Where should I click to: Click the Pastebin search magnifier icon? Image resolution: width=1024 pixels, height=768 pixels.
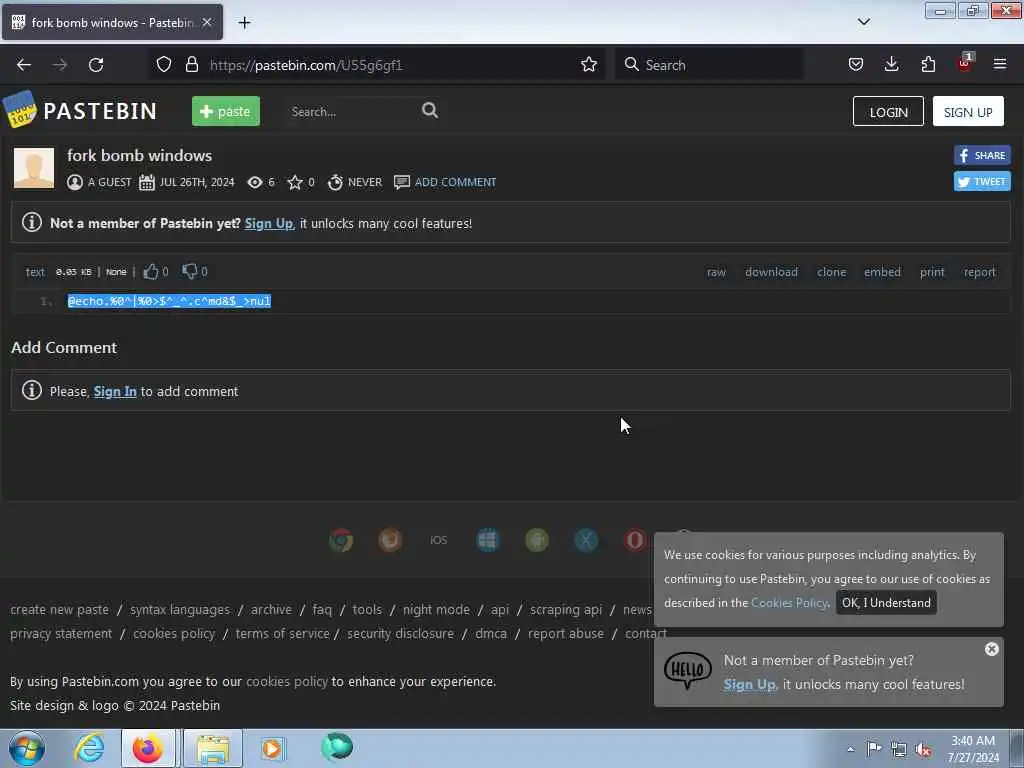click(430, 110)
